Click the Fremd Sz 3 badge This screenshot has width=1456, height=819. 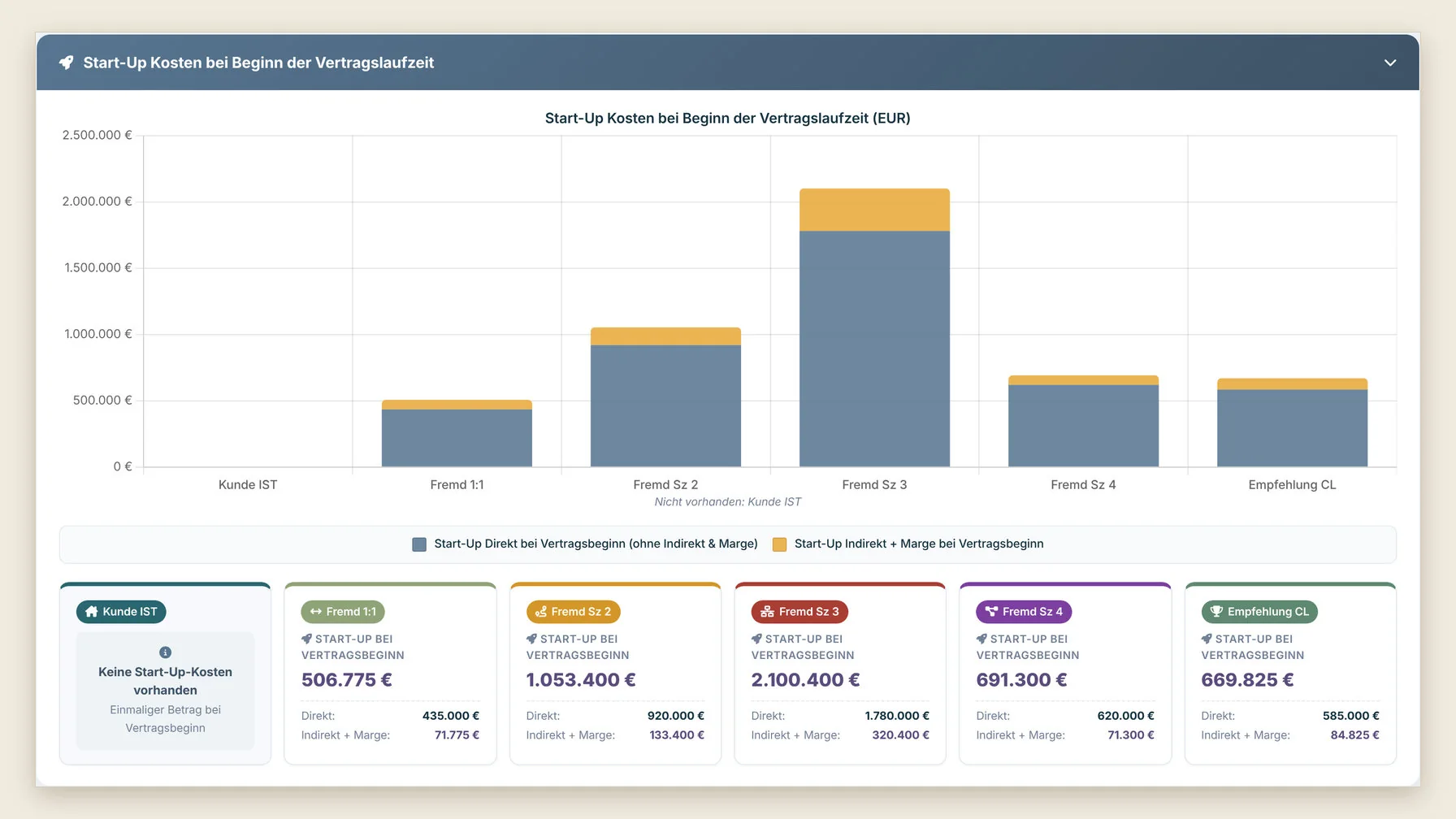tap(799, 612)
